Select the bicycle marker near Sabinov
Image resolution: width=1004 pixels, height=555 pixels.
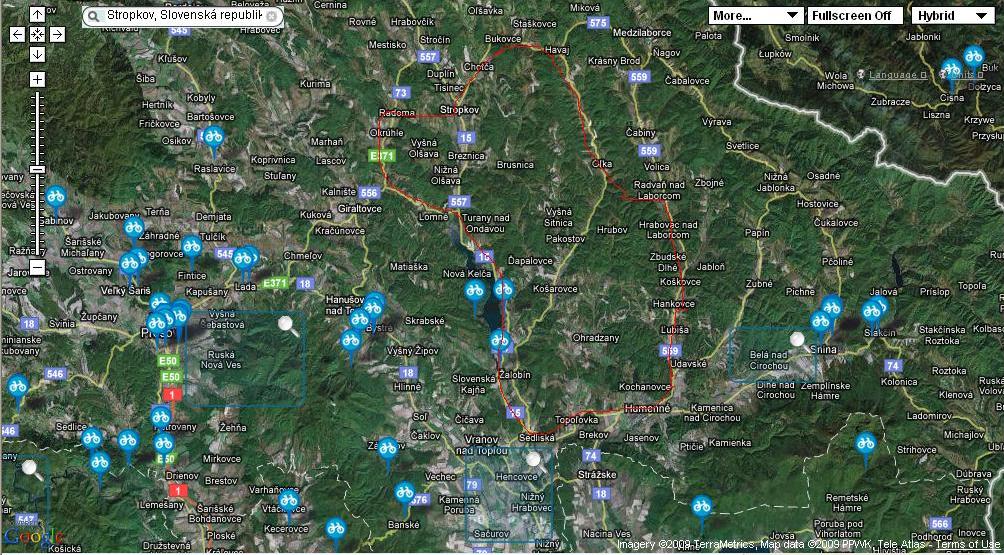(55, 196)
